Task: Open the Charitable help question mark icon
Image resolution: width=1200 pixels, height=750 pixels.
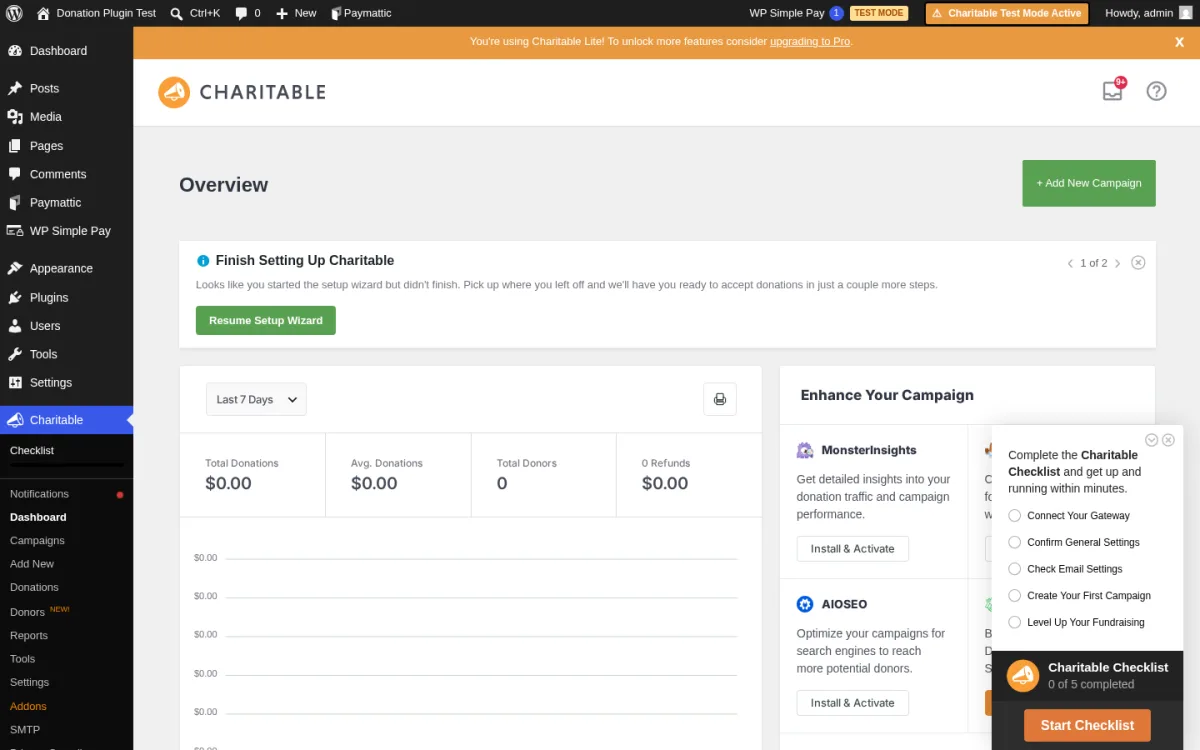Action: [x=1156, y=91]
